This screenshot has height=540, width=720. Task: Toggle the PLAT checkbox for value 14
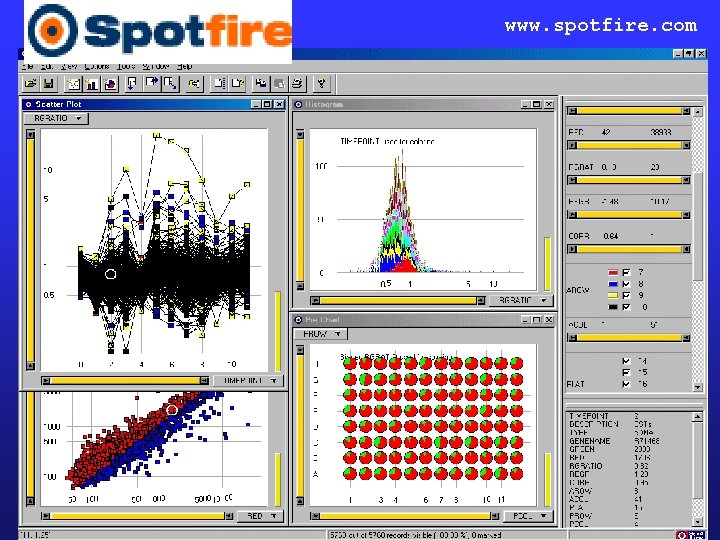(626, 361)
